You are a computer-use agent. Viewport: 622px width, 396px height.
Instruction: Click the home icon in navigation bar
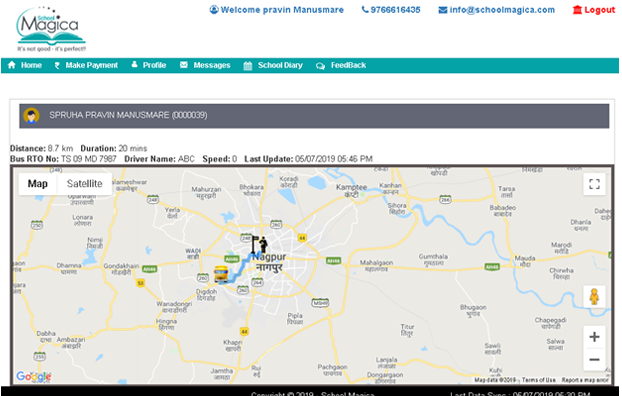pos(12,65)
